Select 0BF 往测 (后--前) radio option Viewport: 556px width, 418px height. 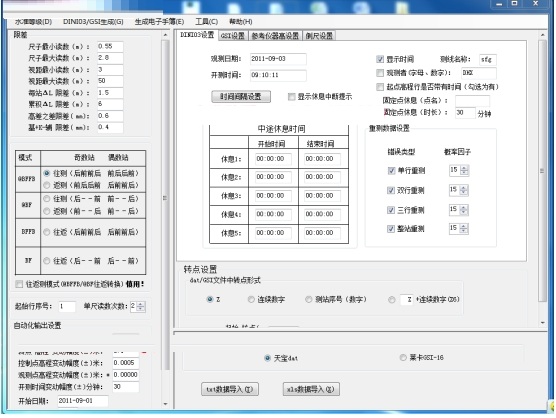pyautogui.click(x=46, y=199)
